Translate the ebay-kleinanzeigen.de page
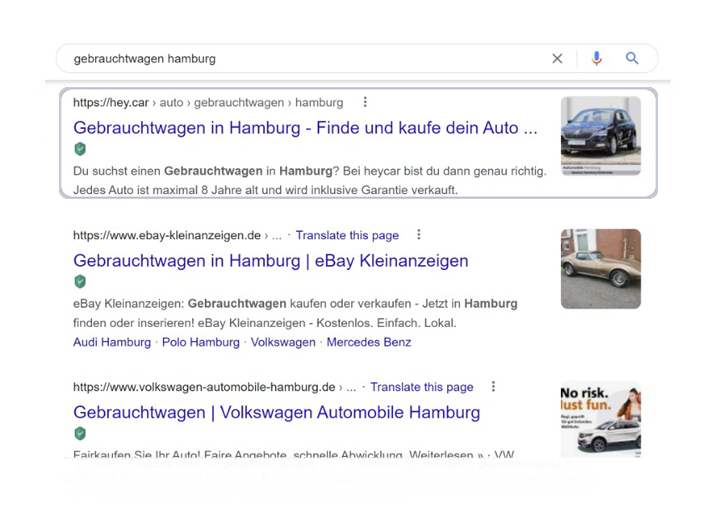This screenshot has height=512, width=716. pyautogui.click(x=347, y=235)
